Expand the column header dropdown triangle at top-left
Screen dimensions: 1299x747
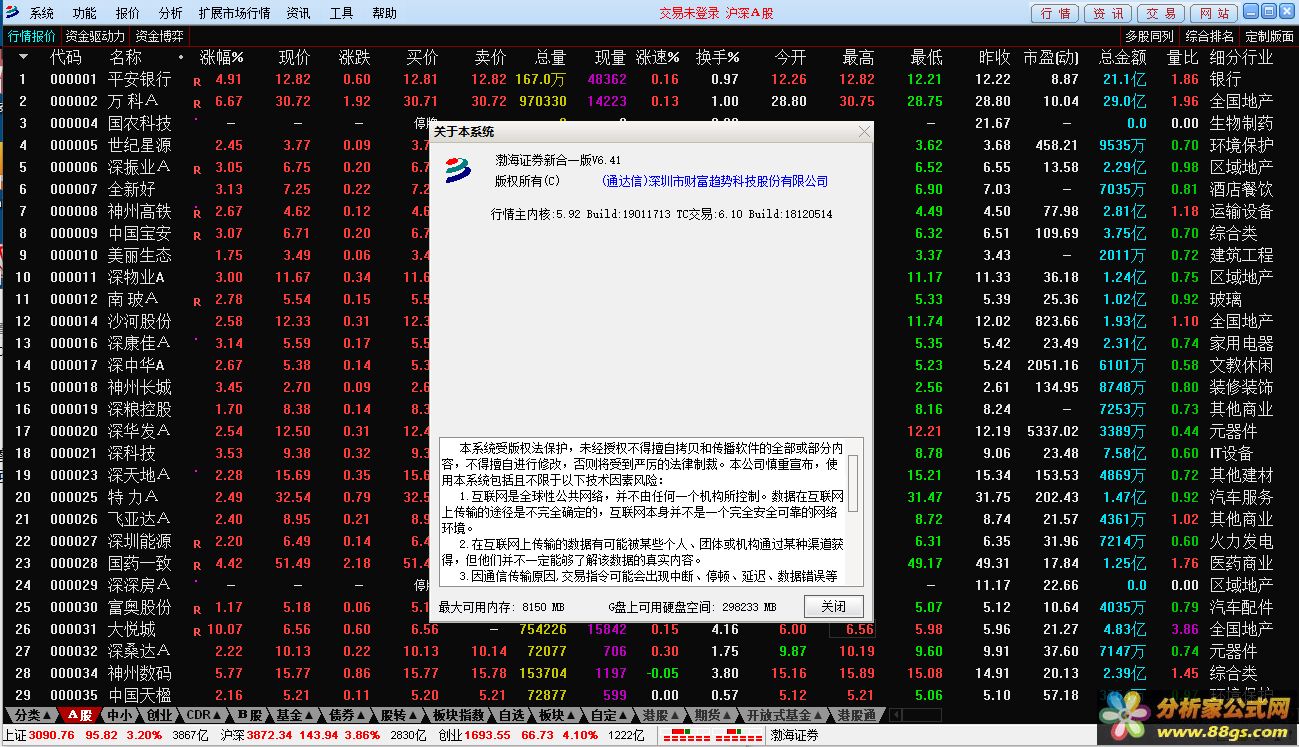[23, 57]
